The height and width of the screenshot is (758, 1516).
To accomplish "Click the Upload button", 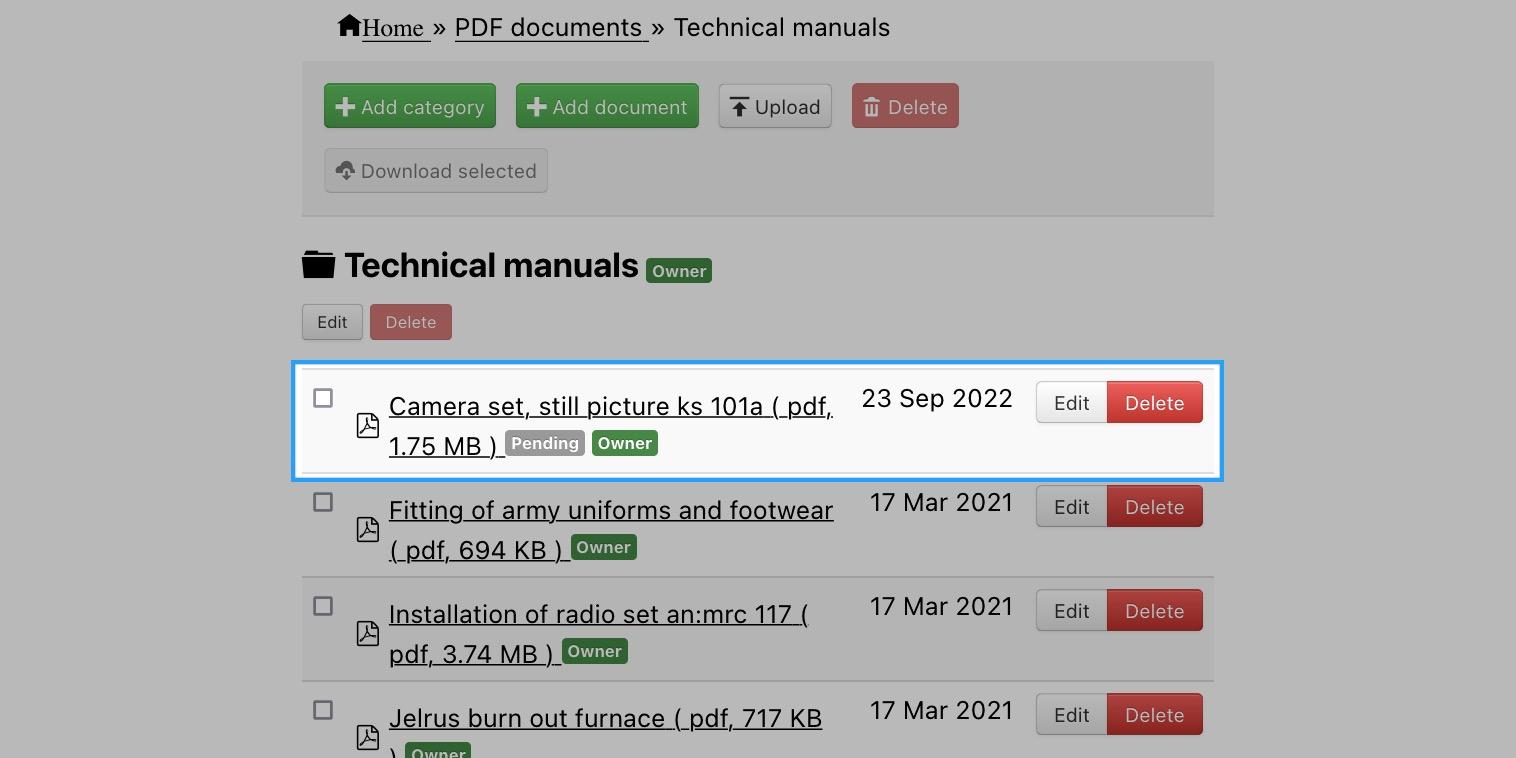I will [775, 106].
